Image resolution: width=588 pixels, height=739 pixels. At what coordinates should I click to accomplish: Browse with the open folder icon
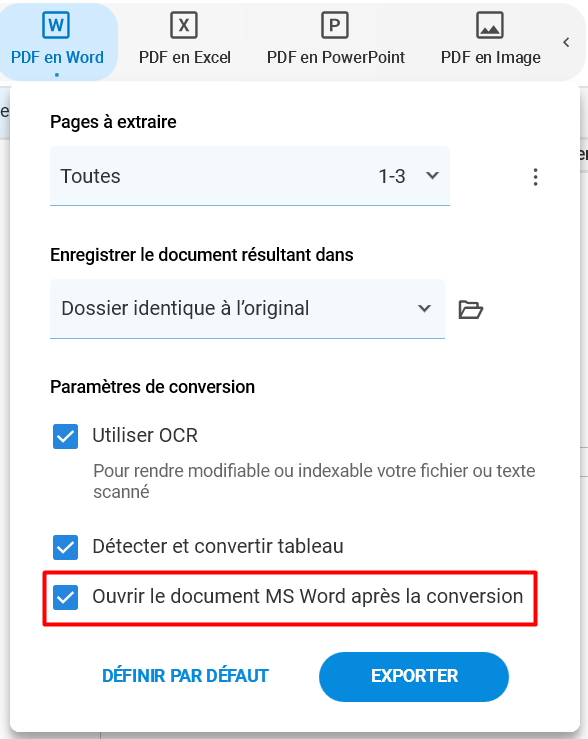pyautogui.click(x=471, y=310)
